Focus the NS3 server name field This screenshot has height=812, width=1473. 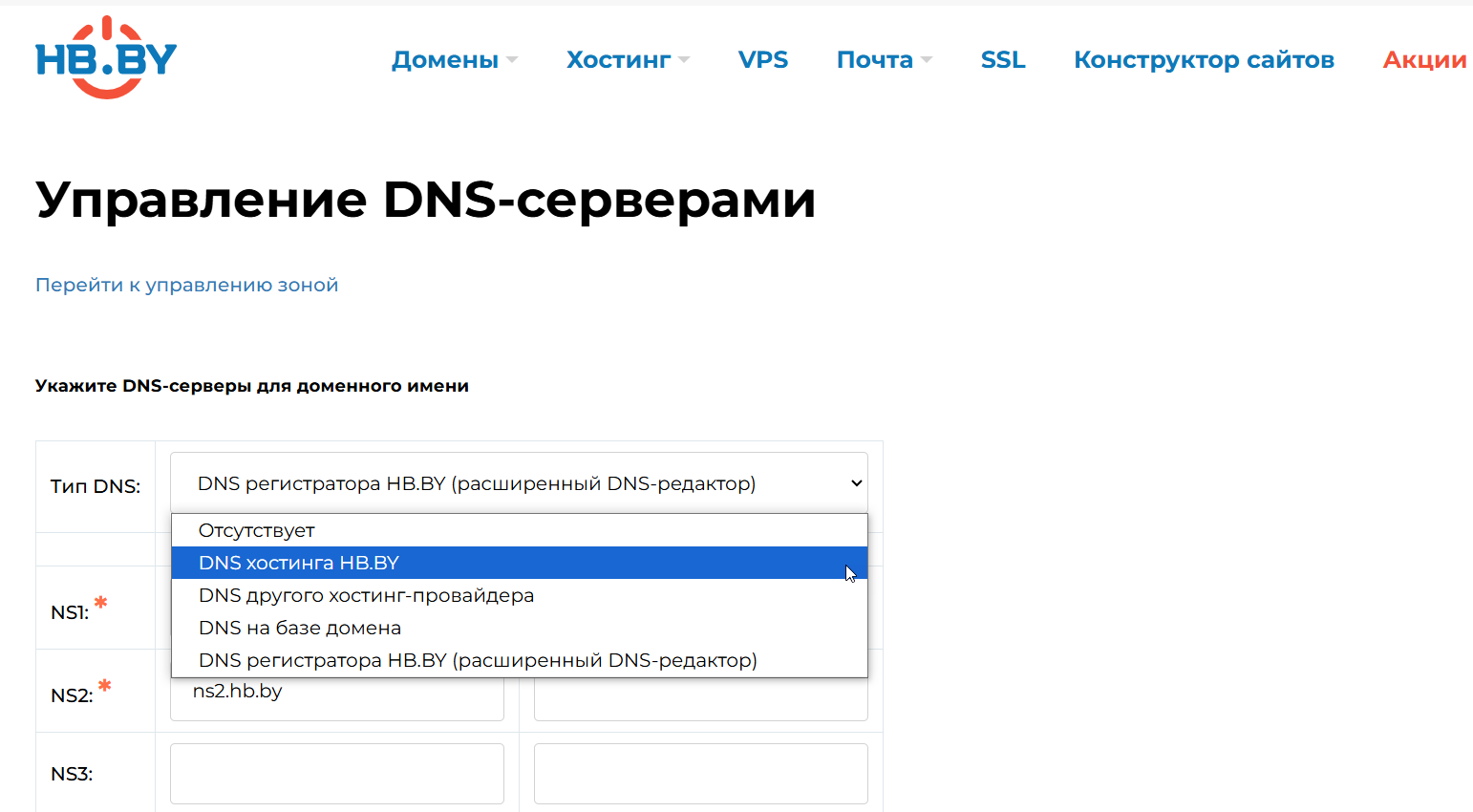[336, 774]
